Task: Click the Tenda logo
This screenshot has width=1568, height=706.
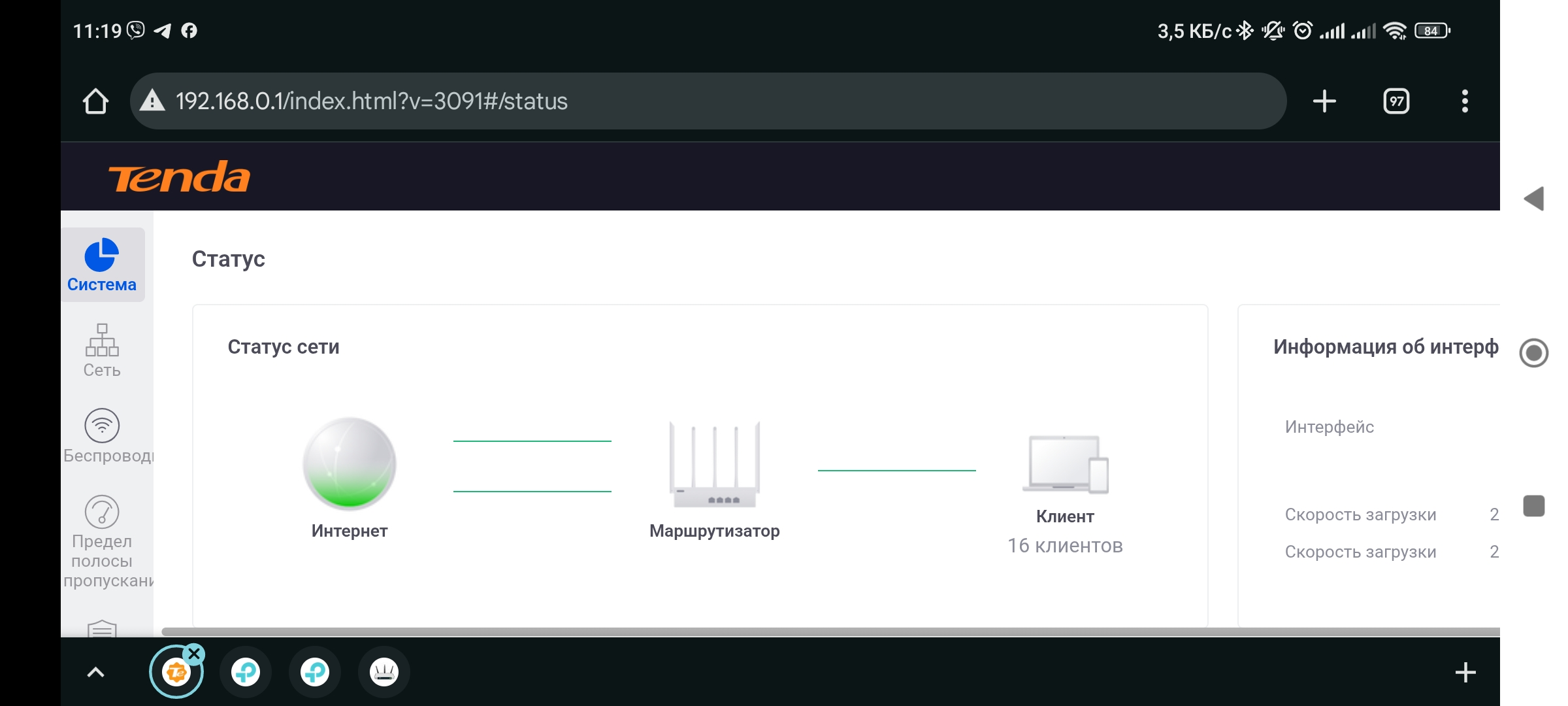Action: (179, 176)
